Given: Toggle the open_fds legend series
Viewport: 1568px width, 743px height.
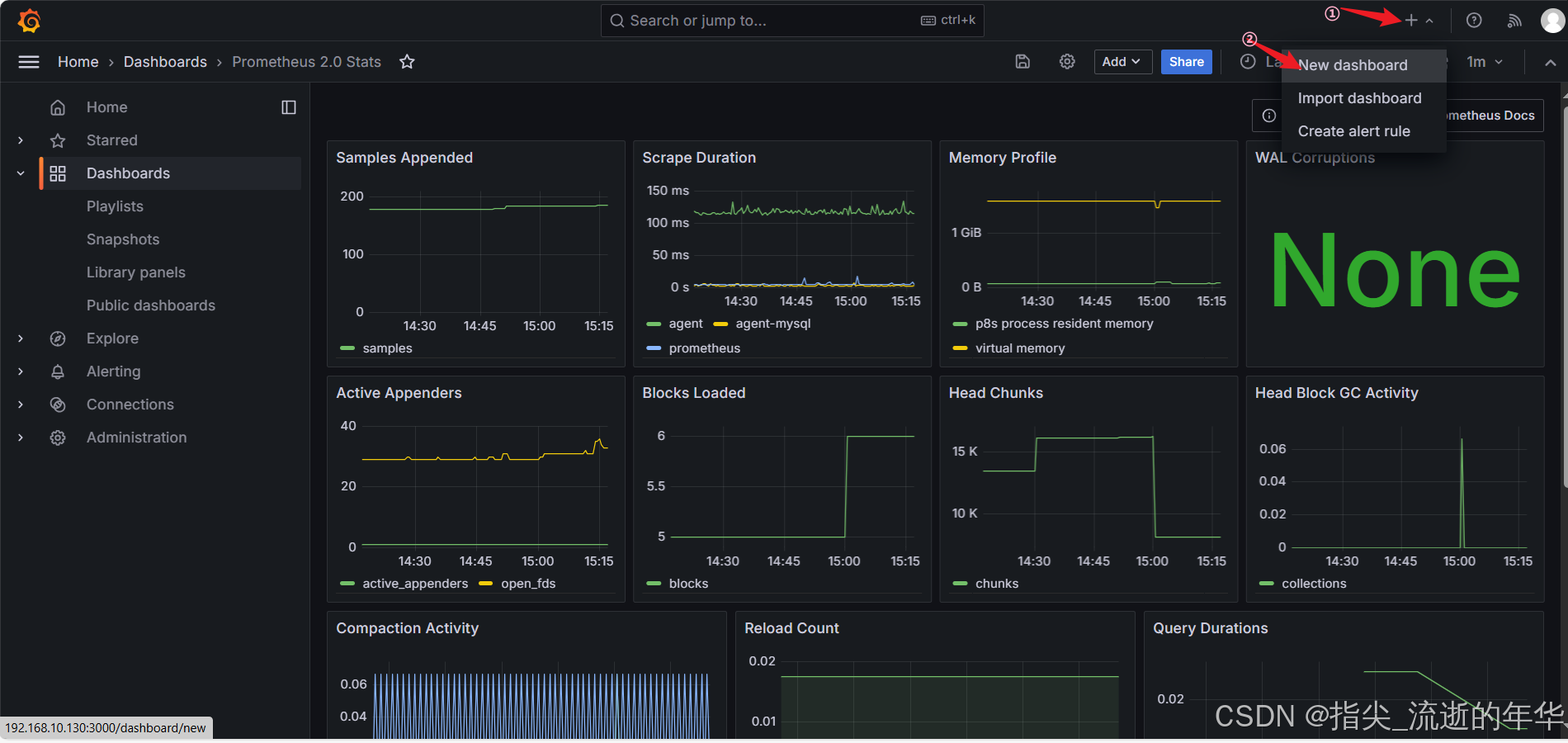Looking at the screenshot, I should tap(528, 584).
